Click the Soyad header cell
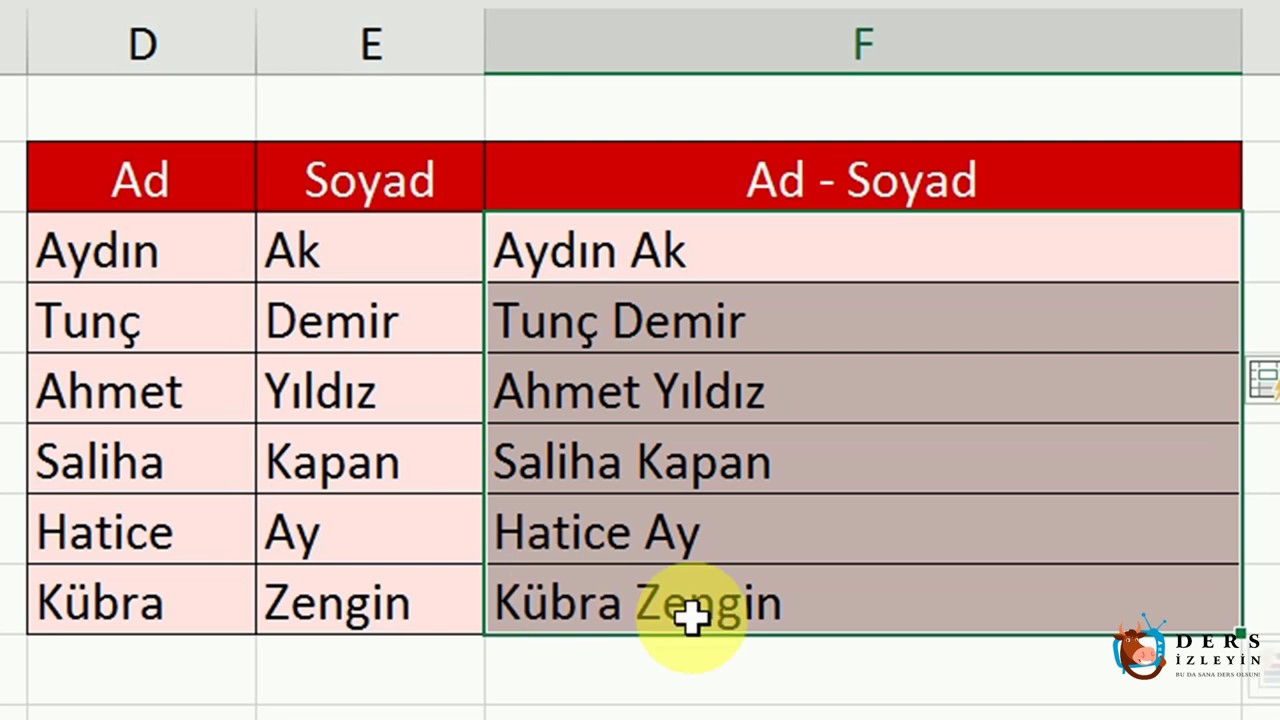The width and height of the screenshot is (1280, 720). pyautogui.click(x=370, y=177)
